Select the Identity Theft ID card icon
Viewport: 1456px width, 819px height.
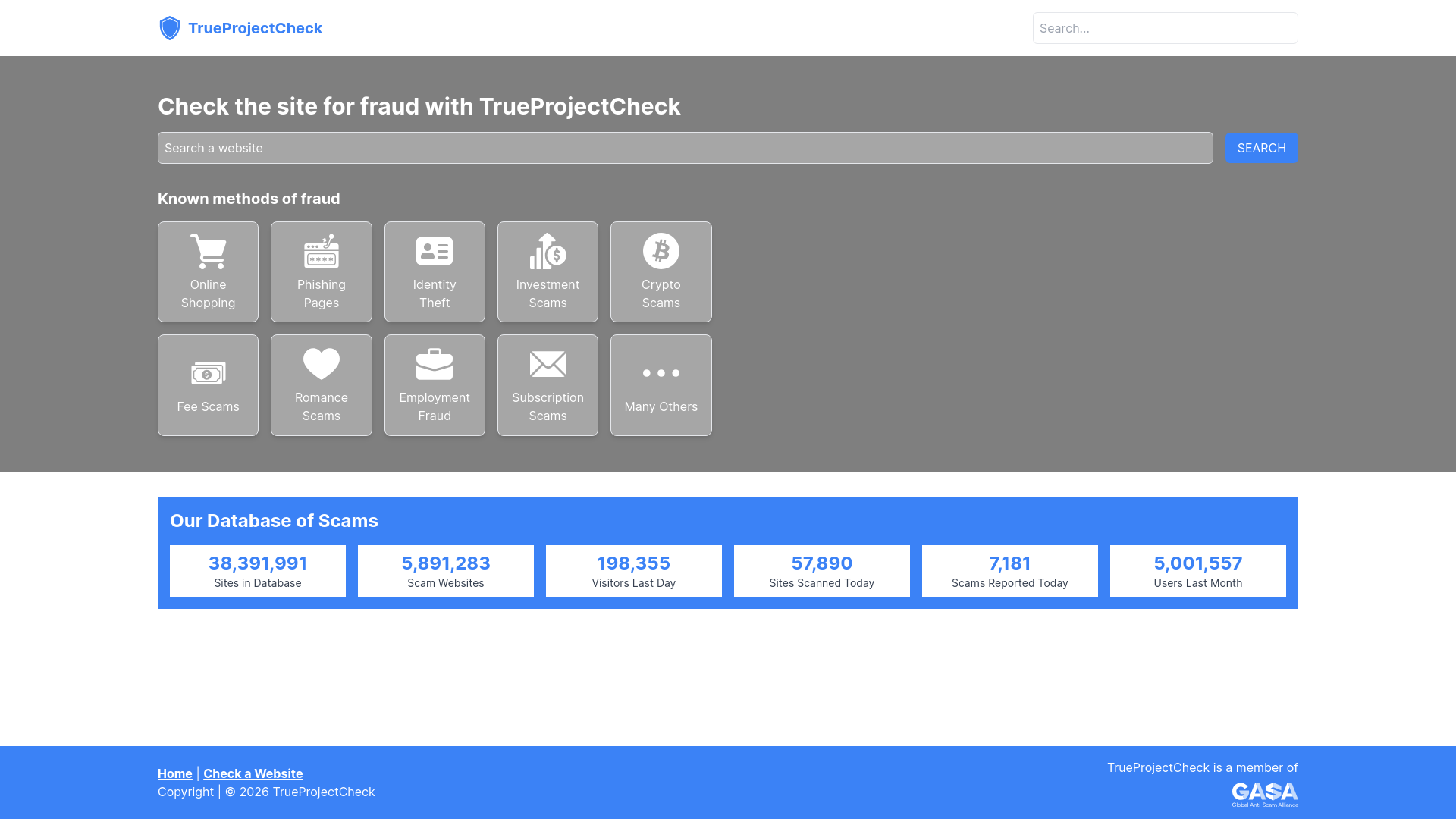pos(435,251)
